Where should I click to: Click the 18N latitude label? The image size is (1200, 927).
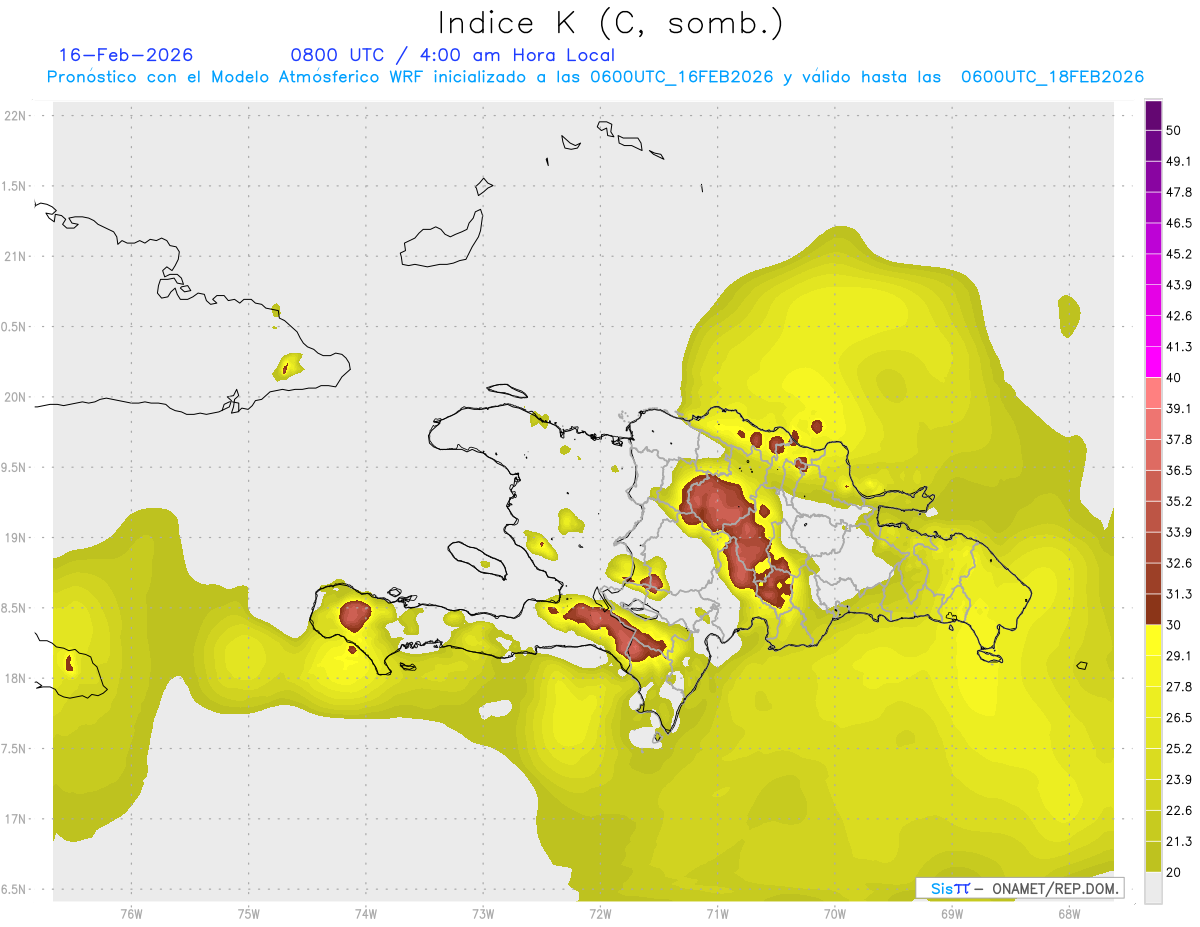[16, 679]
